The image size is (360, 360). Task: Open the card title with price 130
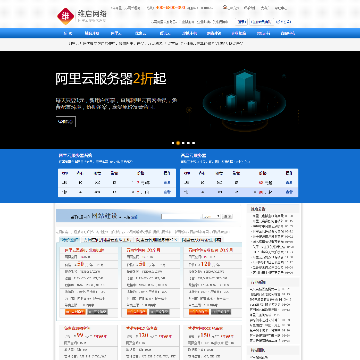(141, 328)
